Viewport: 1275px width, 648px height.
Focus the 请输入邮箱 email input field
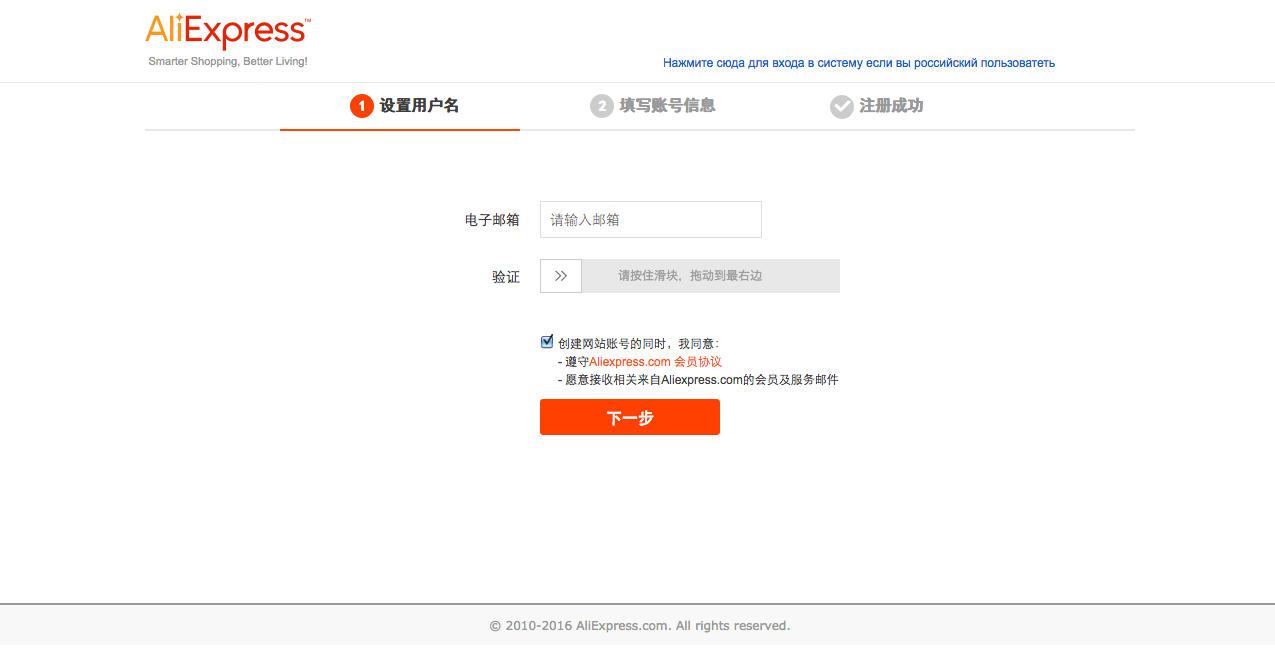(x=650, y=220)
